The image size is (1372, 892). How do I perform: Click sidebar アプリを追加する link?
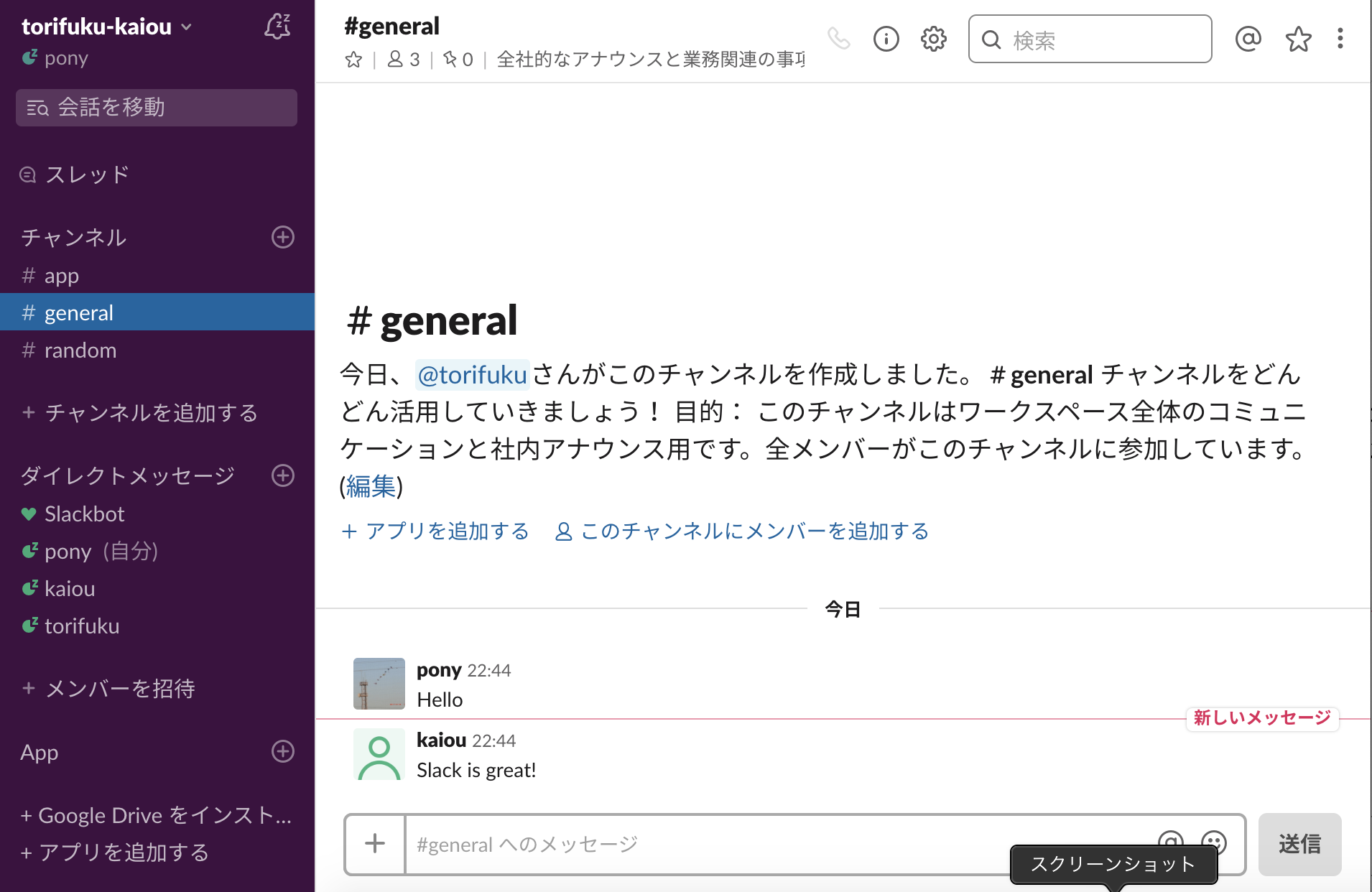[115, 852]
